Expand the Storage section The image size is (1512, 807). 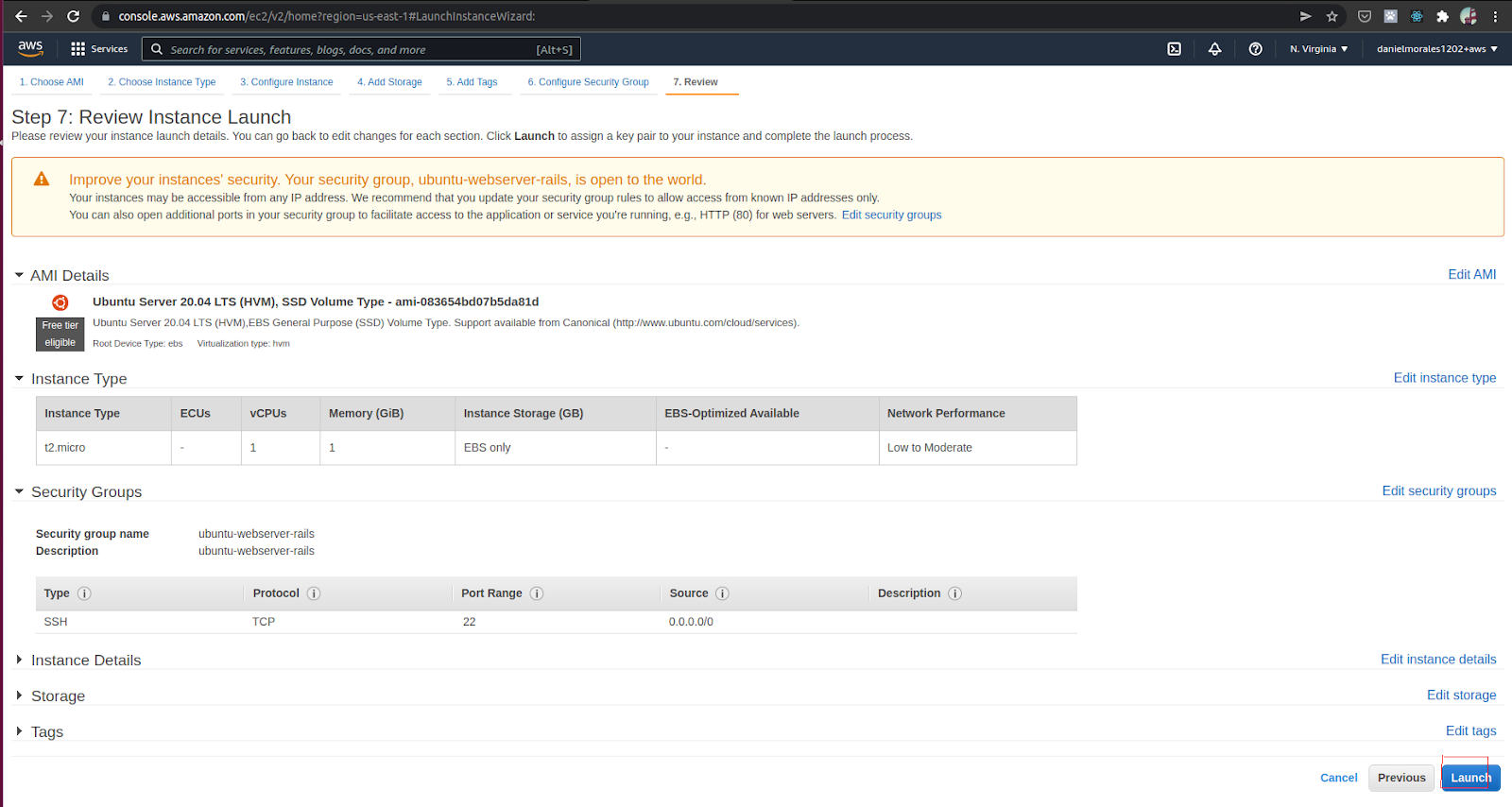[19, 695]
